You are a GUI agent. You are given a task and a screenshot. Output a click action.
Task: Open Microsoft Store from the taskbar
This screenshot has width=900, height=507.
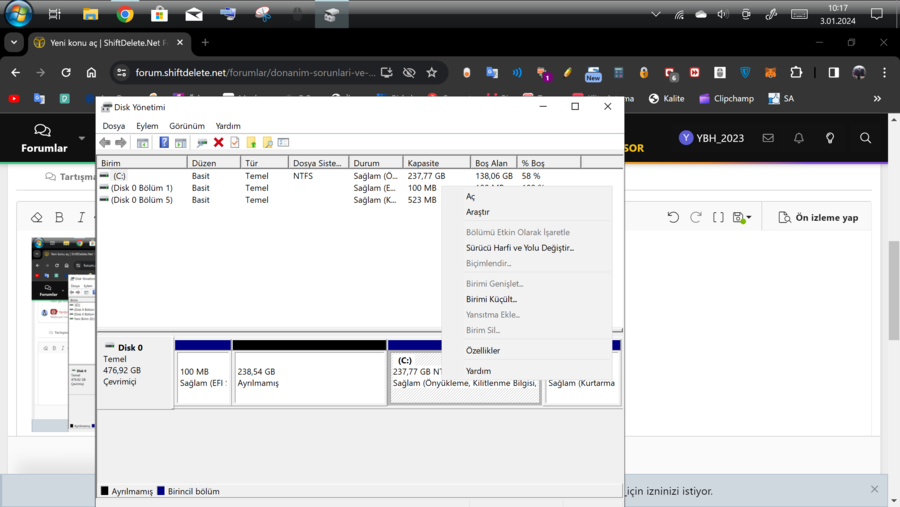(159, 14)
